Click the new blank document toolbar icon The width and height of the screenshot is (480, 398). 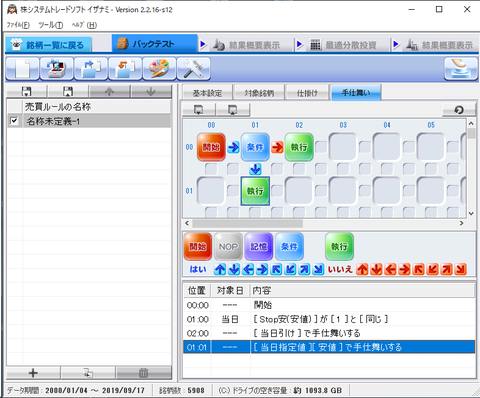(22, 69)
